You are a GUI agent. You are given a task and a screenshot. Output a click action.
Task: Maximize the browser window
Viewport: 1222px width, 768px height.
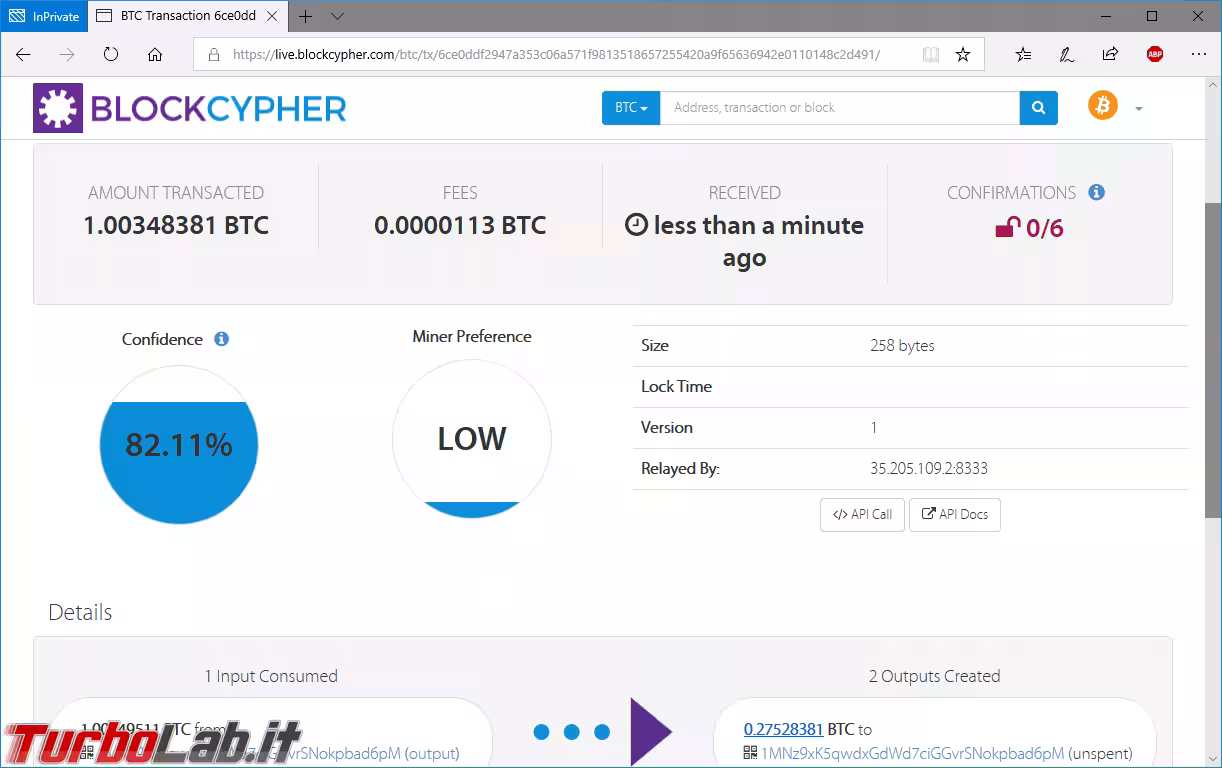click(x=1152, y=16)
